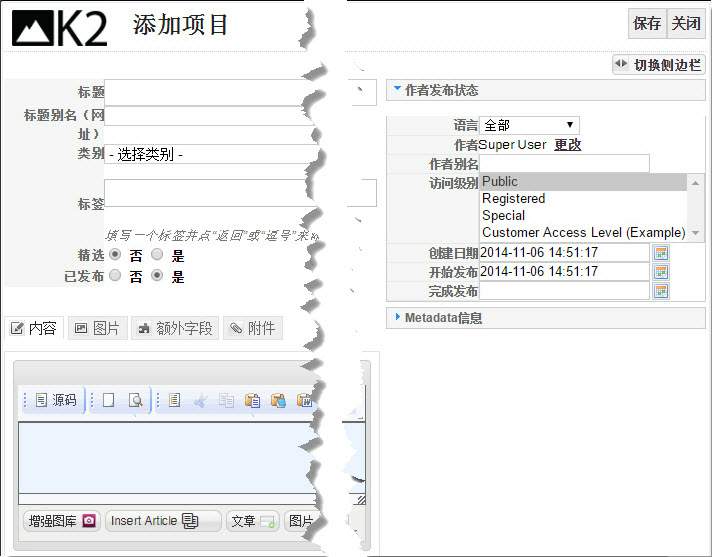Open the 语言 dropdown showing 全部
712x557 pixels.
529,125
